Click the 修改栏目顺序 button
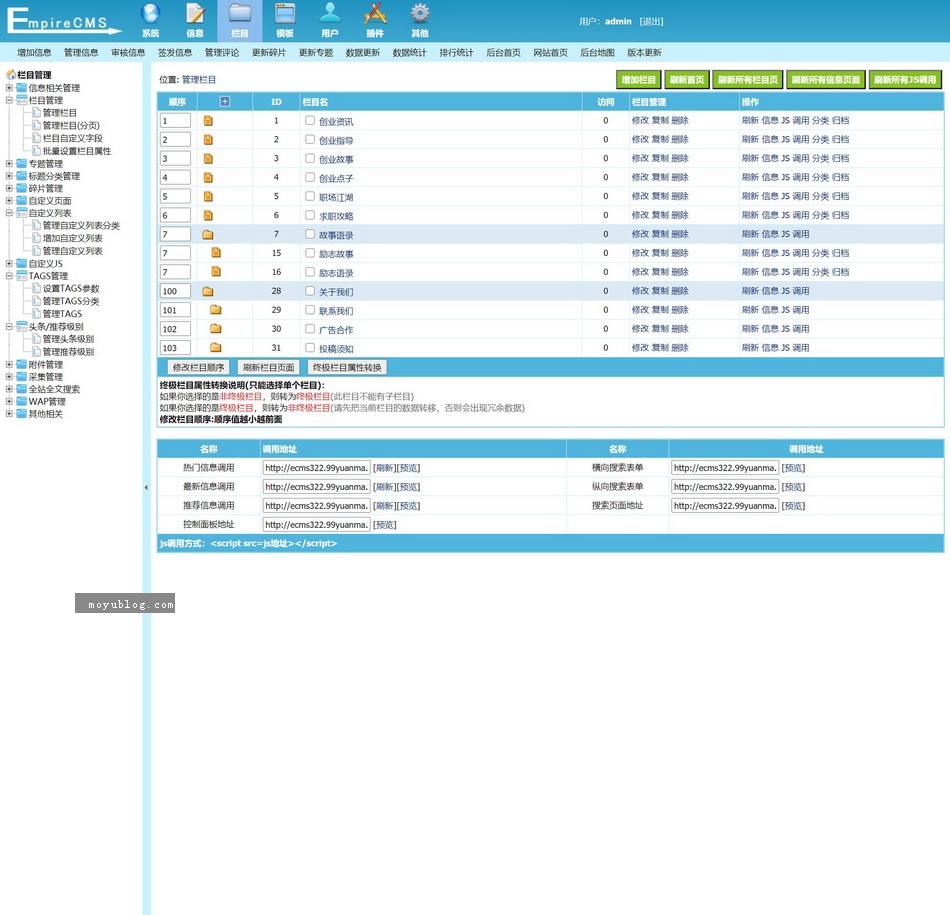The height and width of the screenshot is (915, 950). [x=198, y=367]
